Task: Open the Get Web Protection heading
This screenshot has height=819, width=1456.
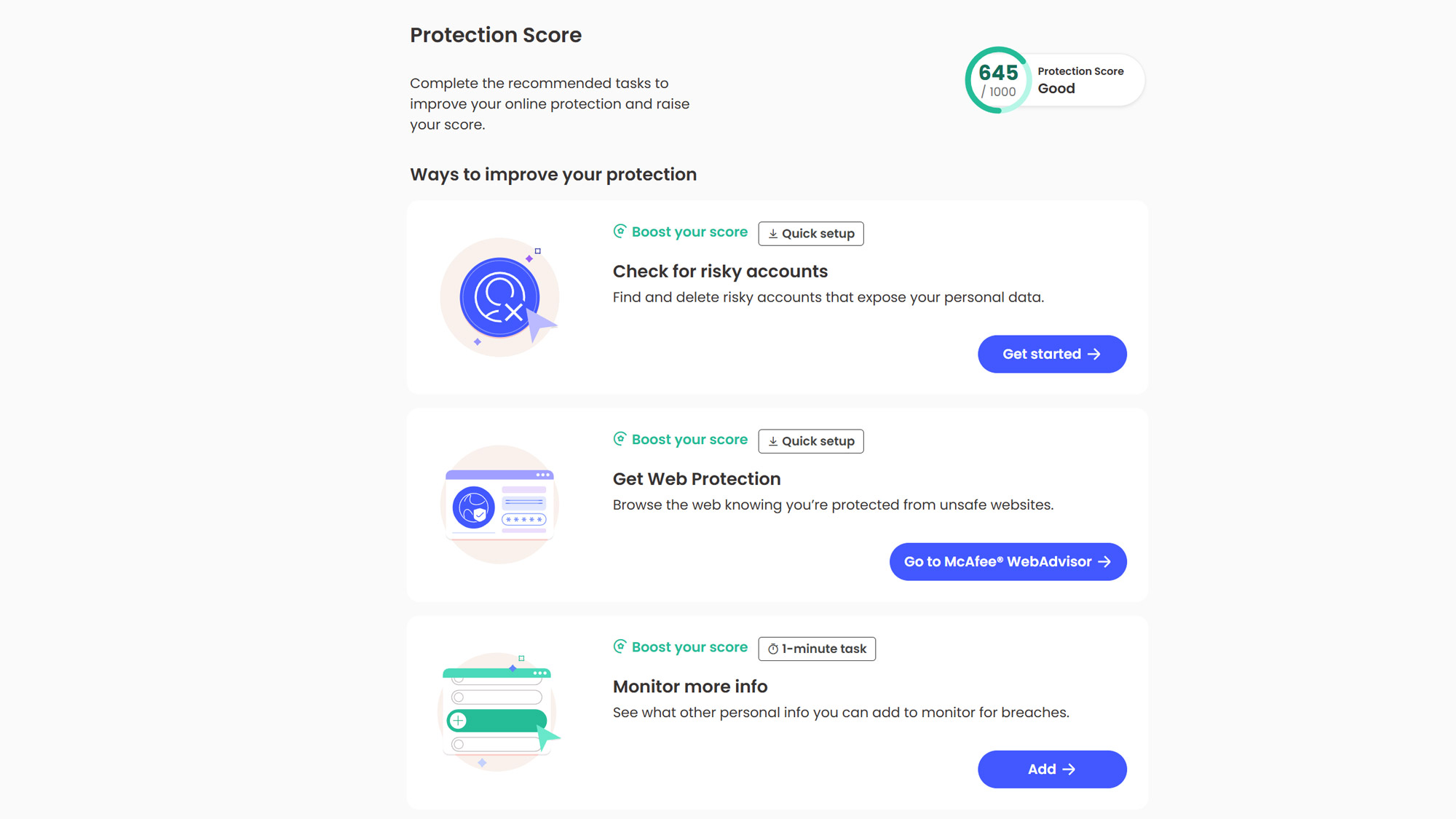Action: 697,479
